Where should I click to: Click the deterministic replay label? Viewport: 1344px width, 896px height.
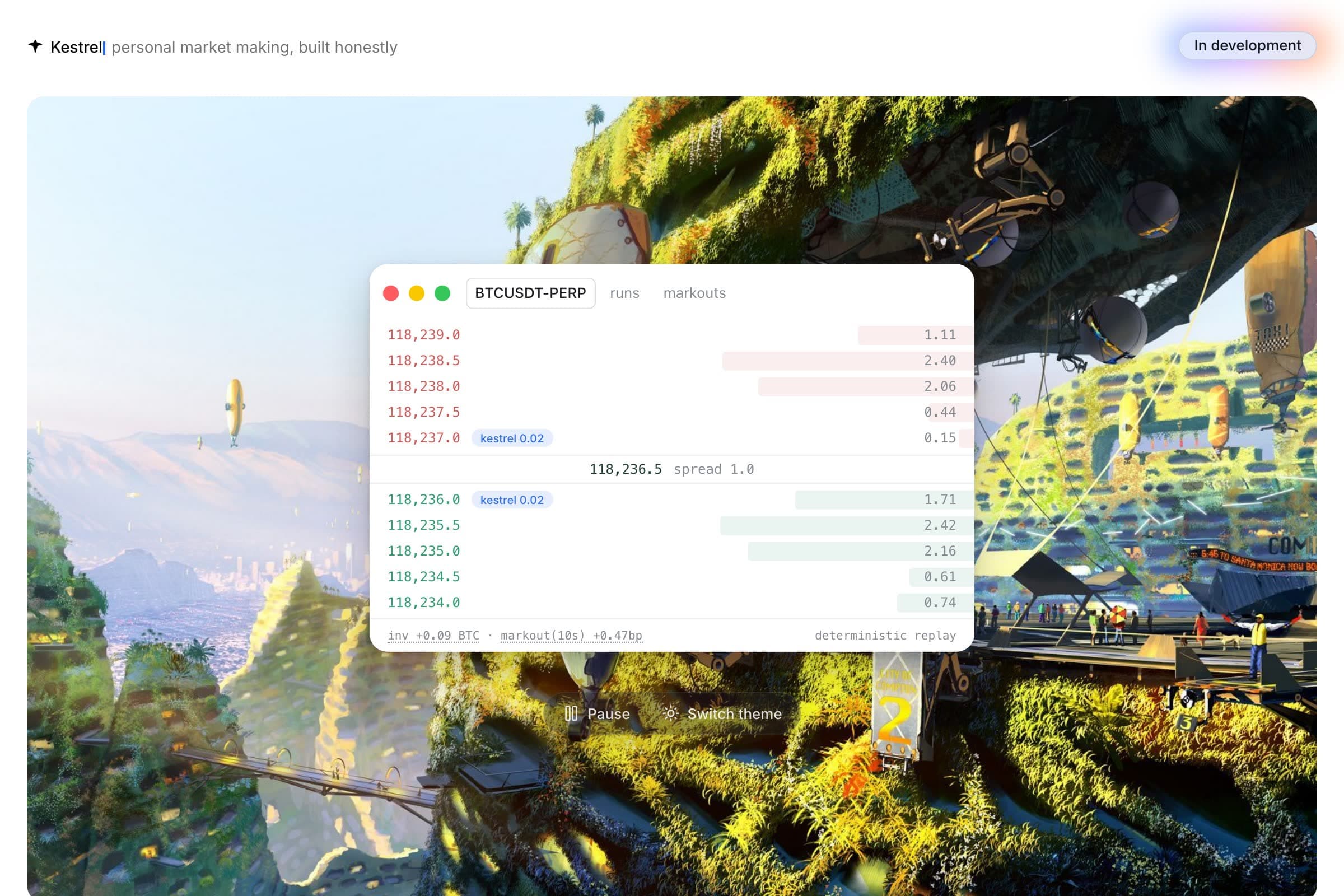(885, 636)
